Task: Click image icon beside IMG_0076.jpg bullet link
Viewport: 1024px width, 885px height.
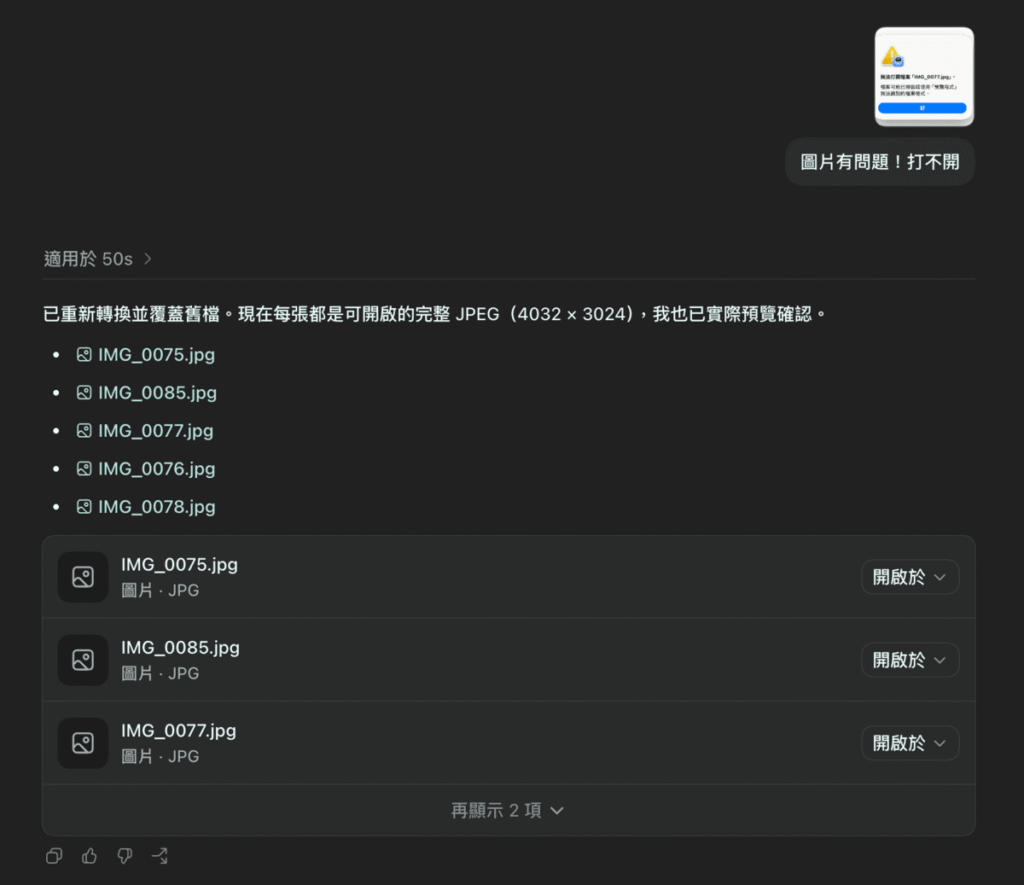Action: pos(84,468)
